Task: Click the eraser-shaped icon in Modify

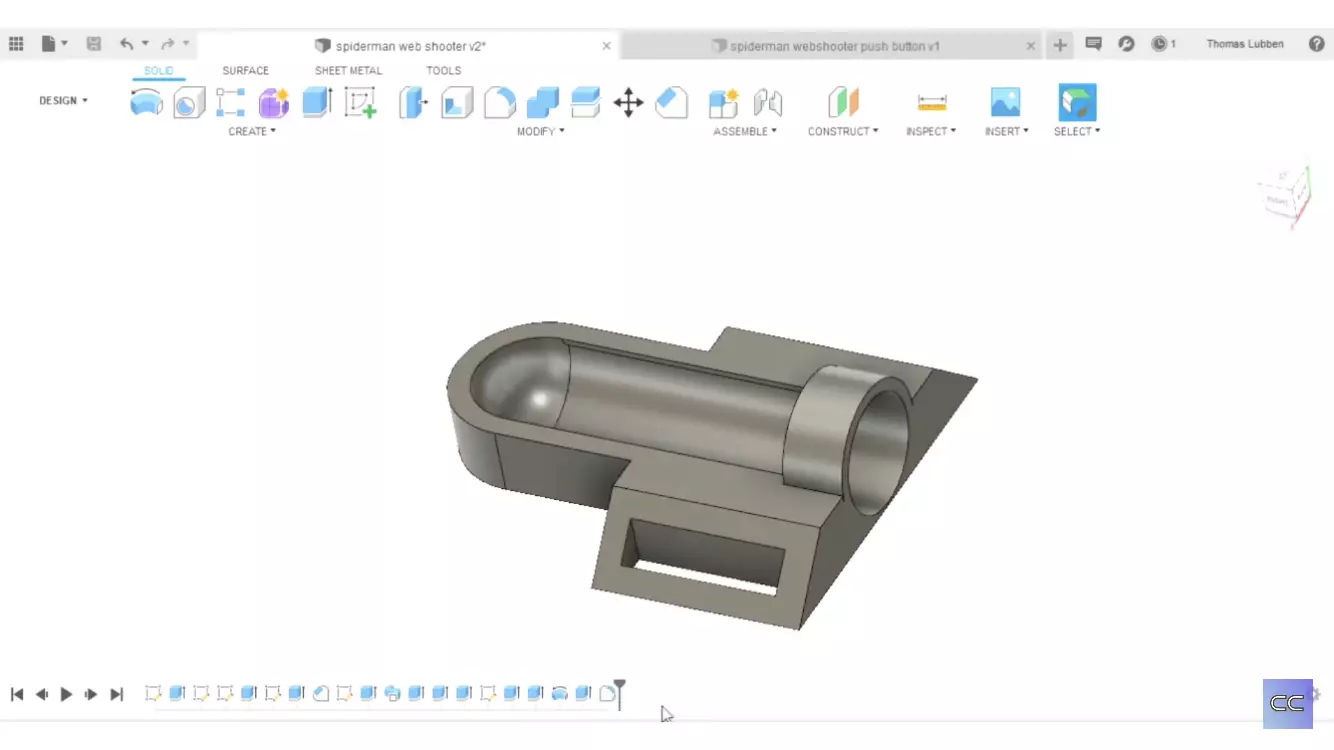Action: click(x=671, y=102)
